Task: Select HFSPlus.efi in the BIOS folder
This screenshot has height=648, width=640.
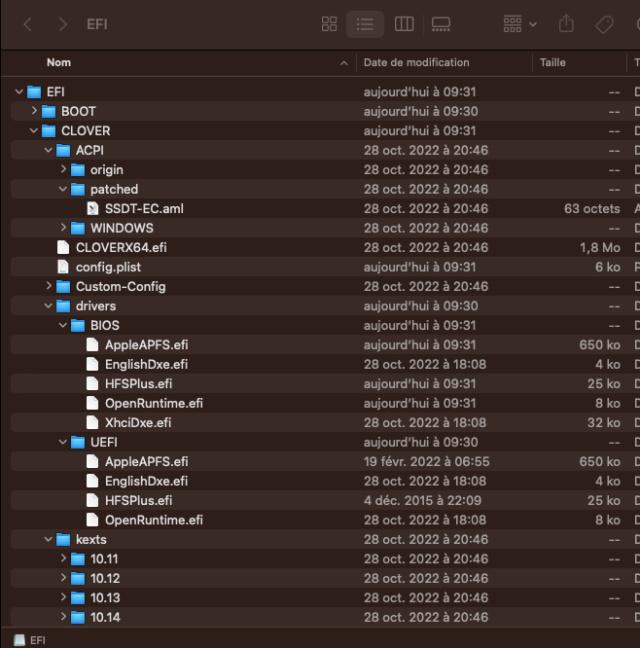Action: (138, 384)
